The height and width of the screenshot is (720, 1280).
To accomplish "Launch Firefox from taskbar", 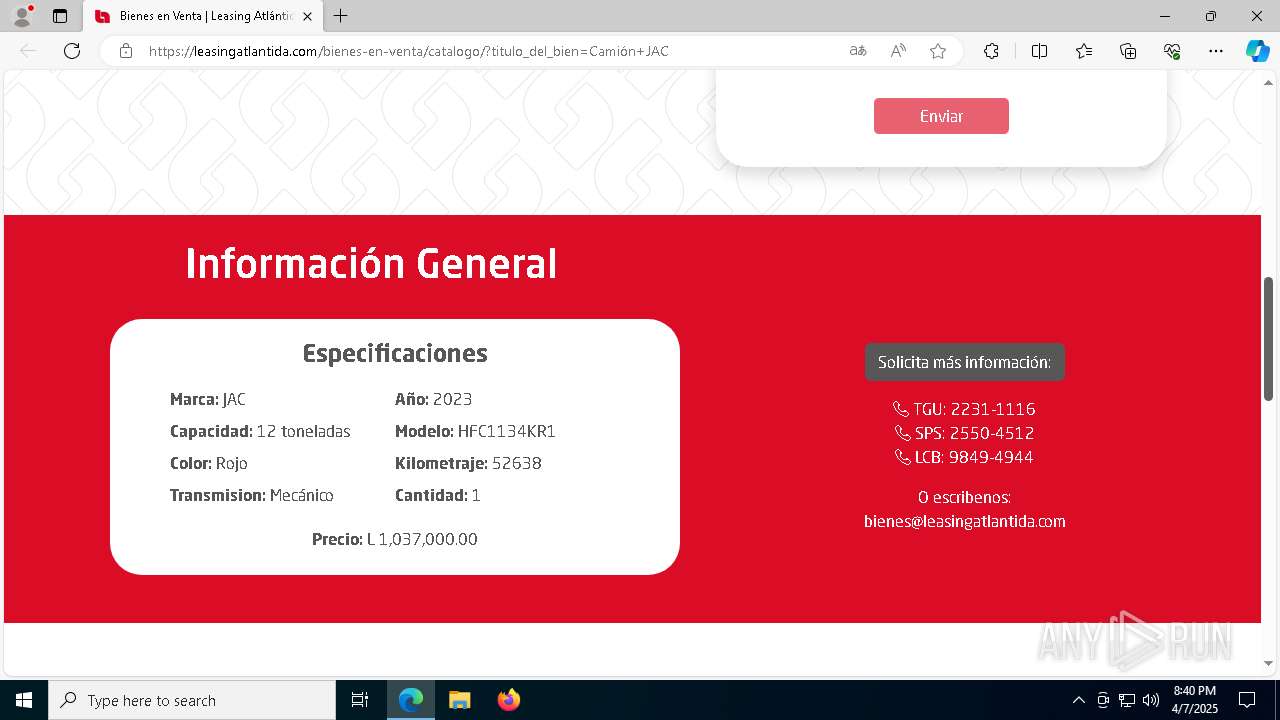I will pos(508,700).
